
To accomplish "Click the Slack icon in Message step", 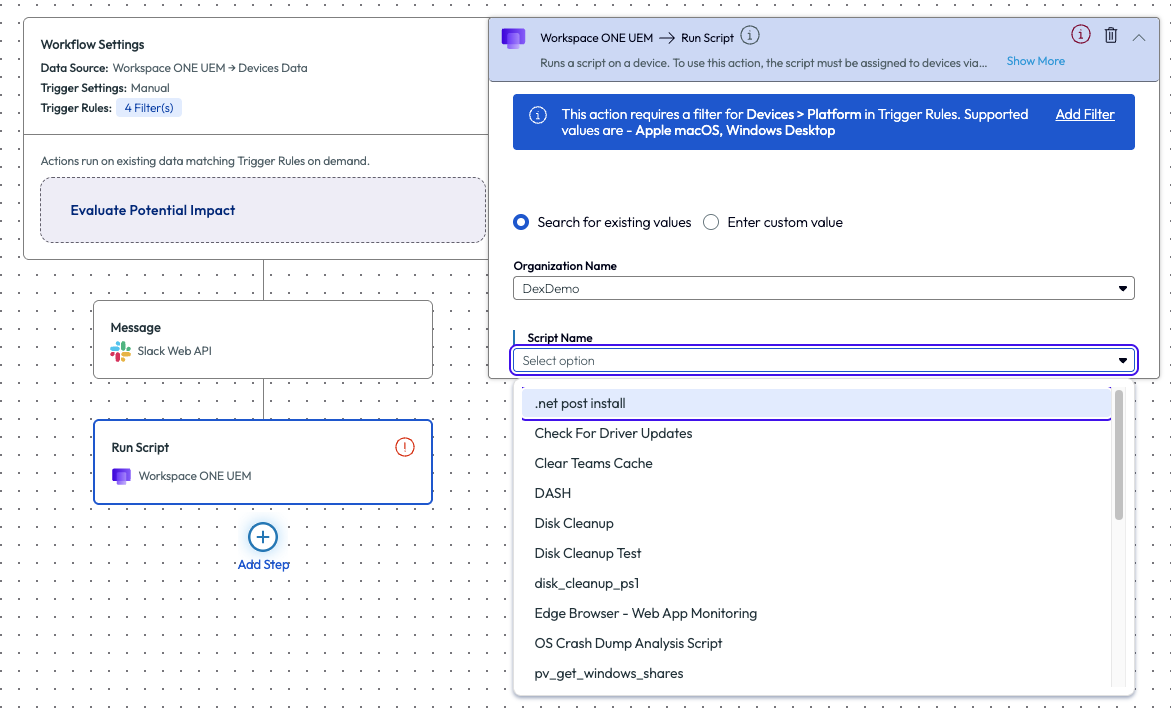I will pyautogui.click(x=121, y=351).
